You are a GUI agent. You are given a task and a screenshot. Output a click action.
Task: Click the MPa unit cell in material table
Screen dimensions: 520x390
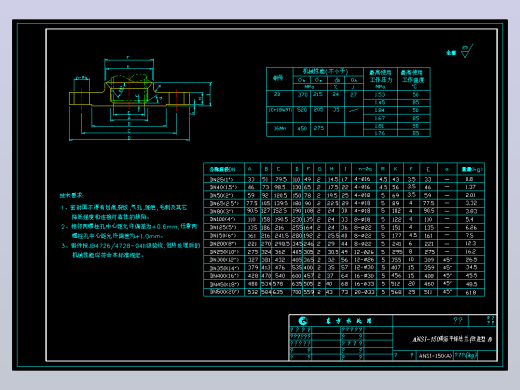pyautogui.click(x=310, y=87)
